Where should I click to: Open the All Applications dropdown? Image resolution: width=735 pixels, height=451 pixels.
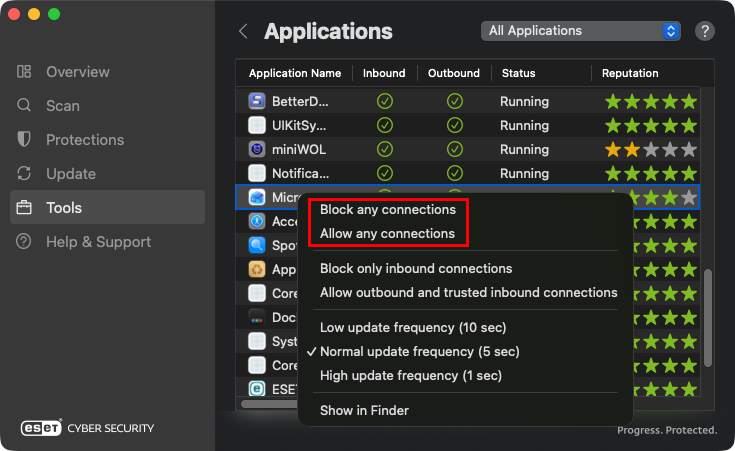tap(580, 31)
